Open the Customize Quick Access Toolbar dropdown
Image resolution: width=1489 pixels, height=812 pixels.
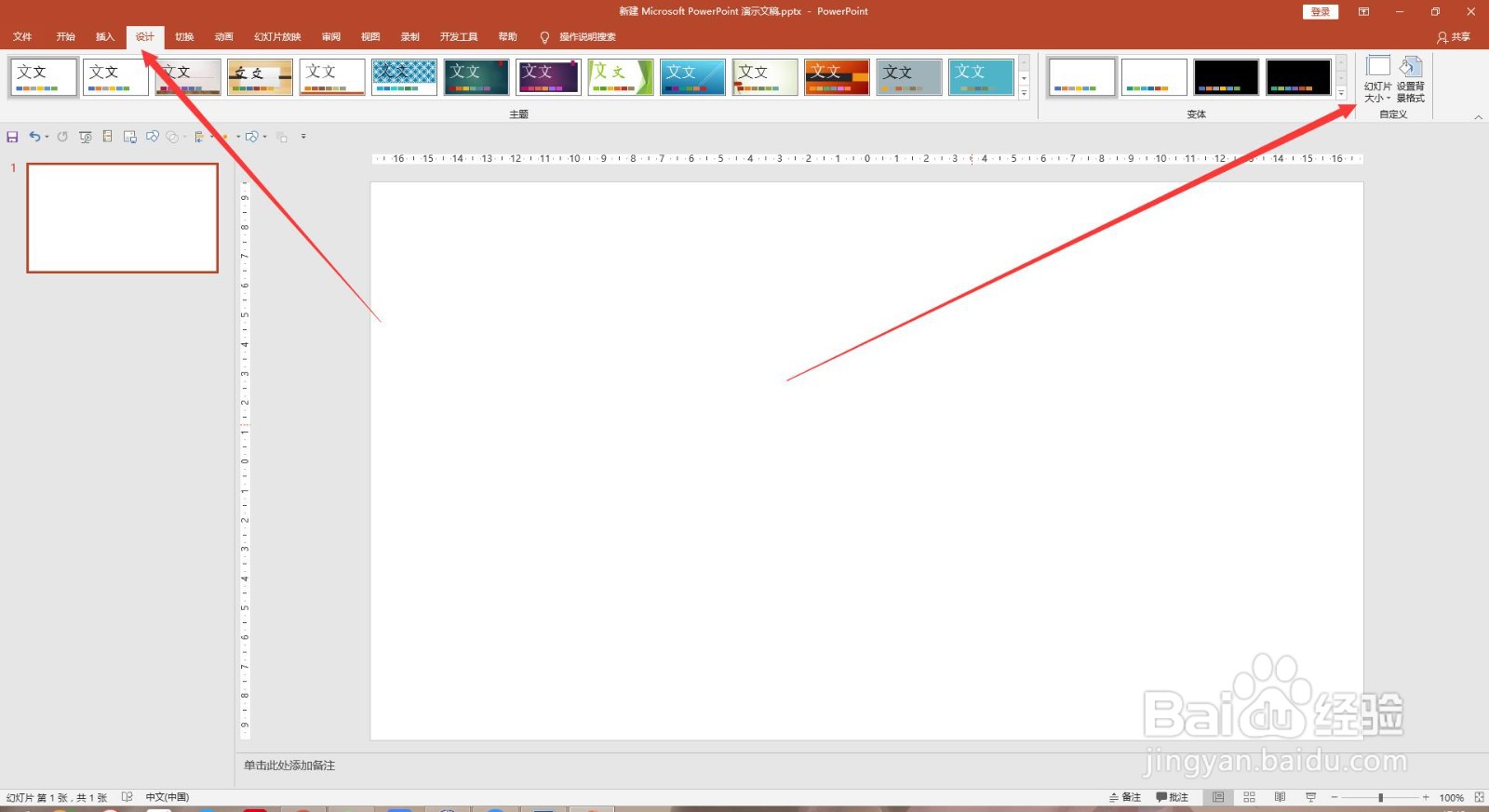point(303,137)
